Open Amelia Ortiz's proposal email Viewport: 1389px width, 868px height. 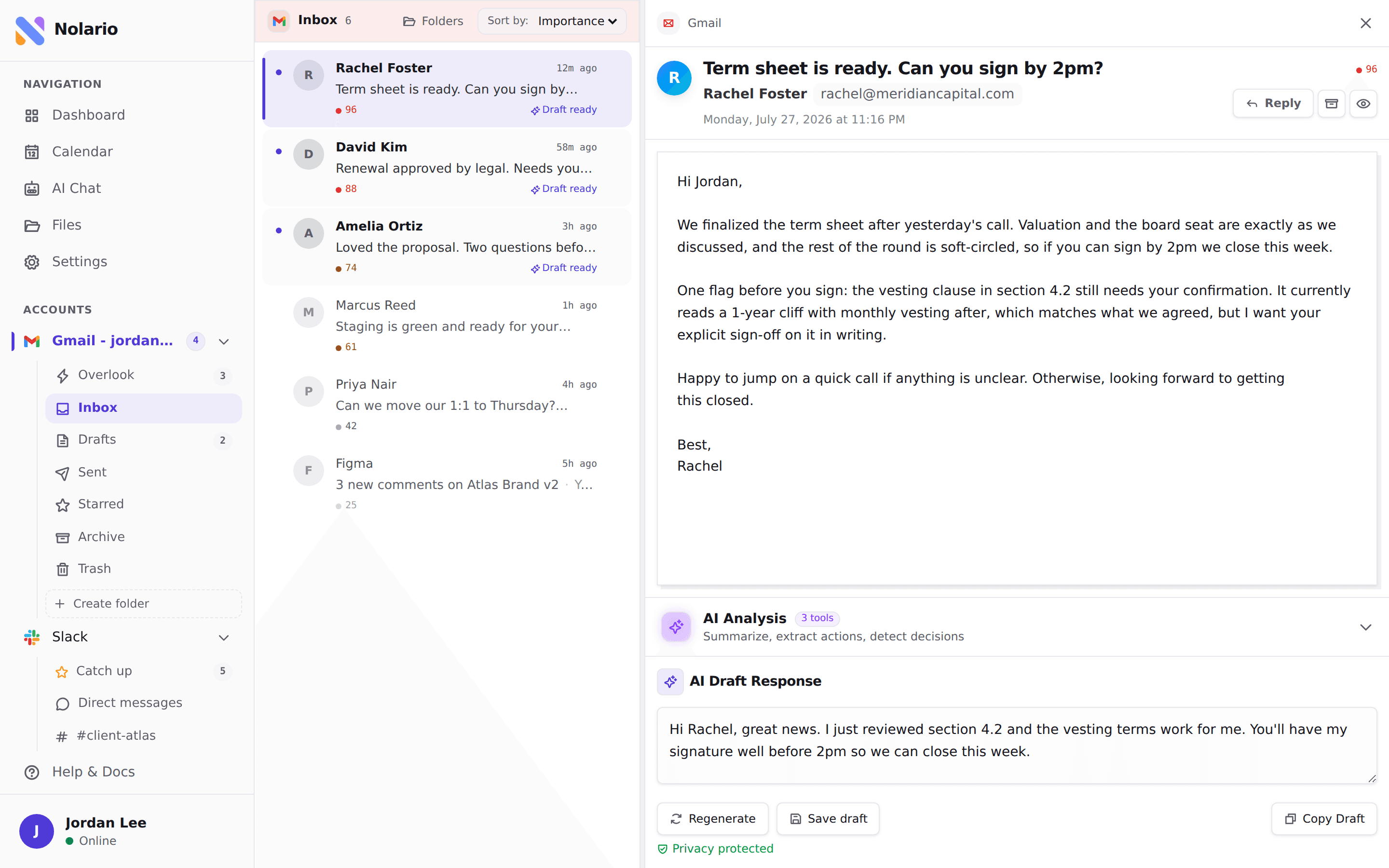pyautogui.click(x=447, y=247)
